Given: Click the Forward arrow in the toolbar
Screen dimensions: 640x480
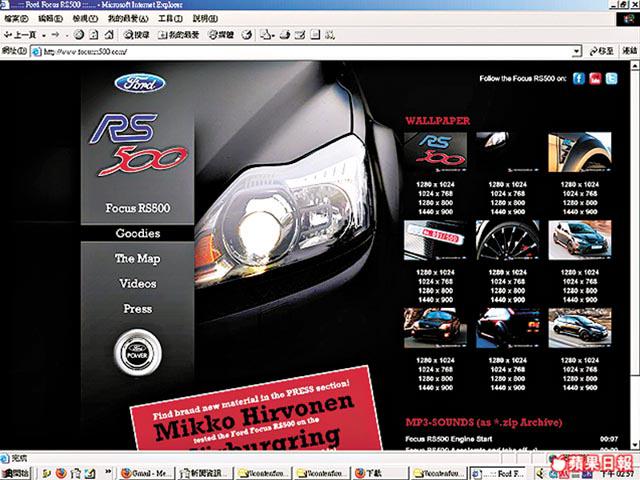Looking at the screenshot, I should 55,35.
